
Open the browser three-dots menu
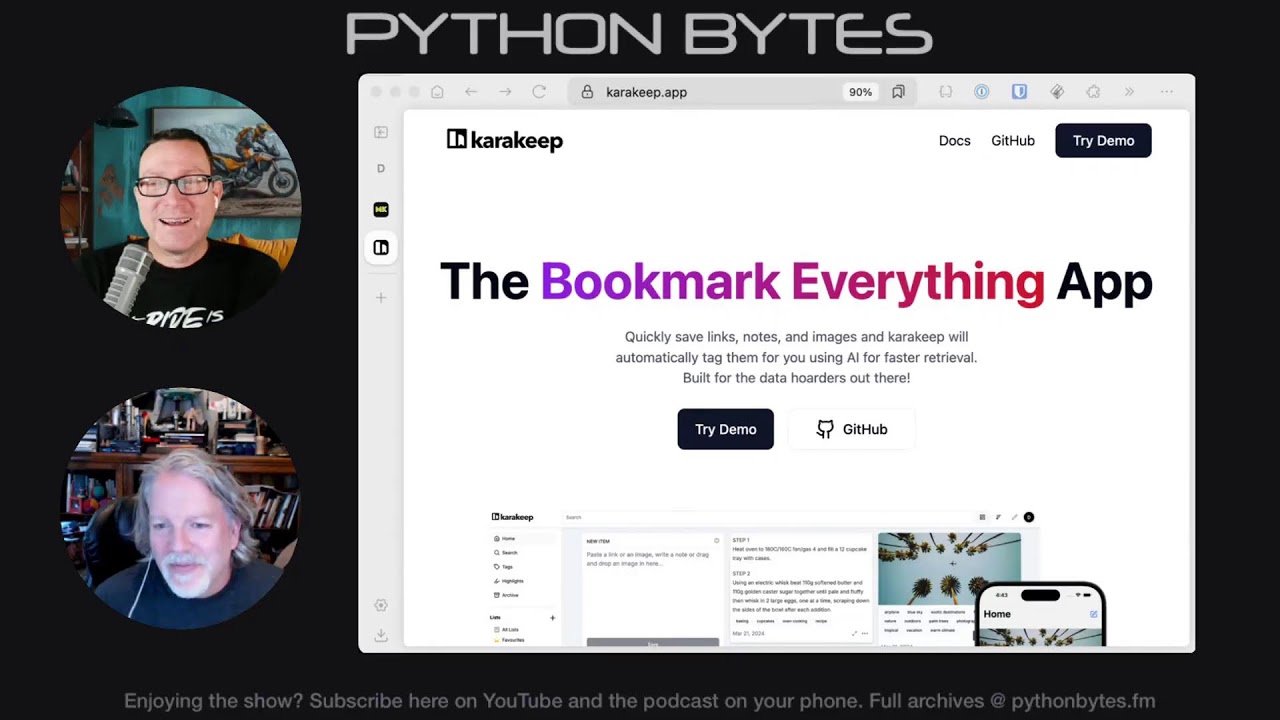tap(1167, 92)
